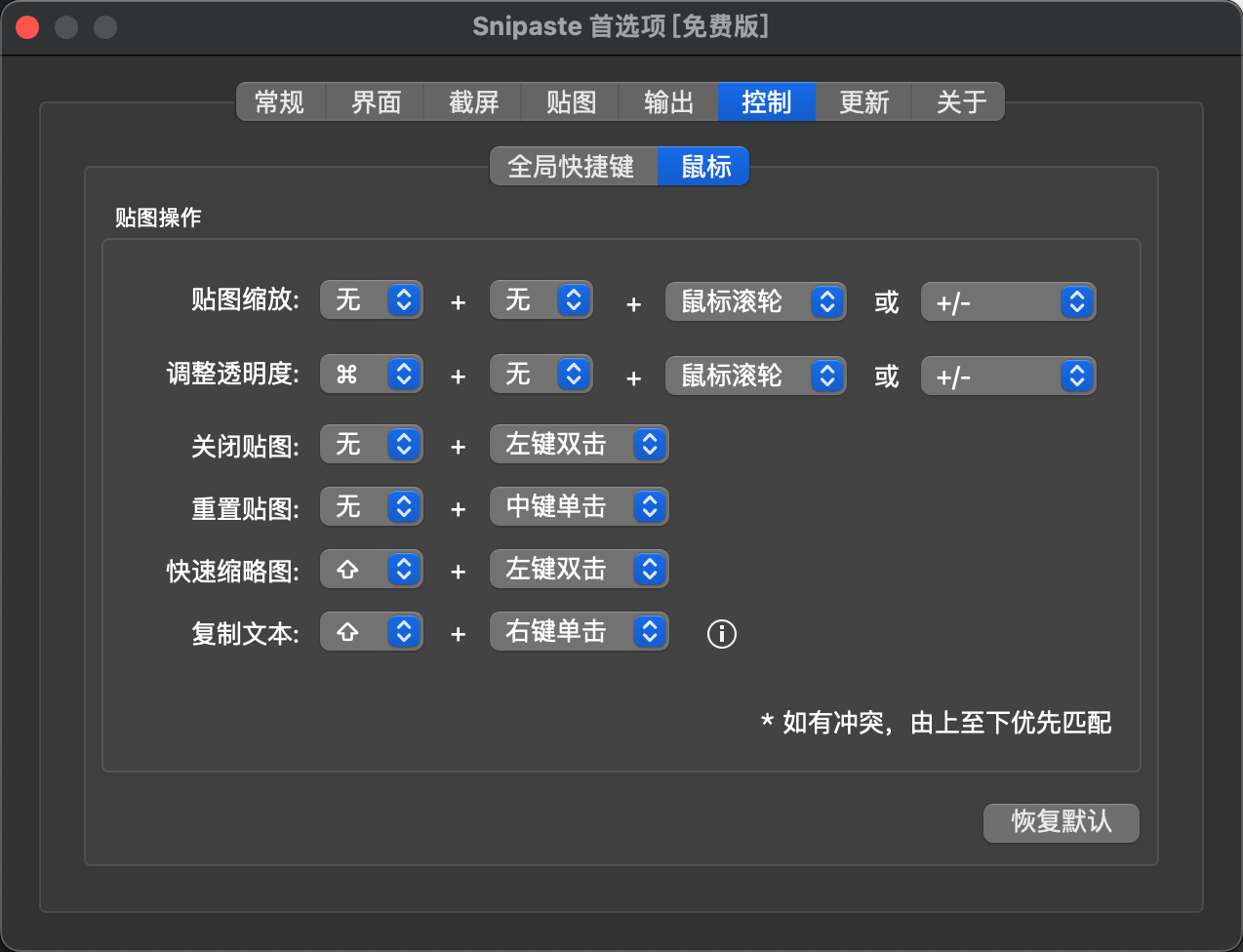Open the 常规 tab

click(x=281, y=102)
